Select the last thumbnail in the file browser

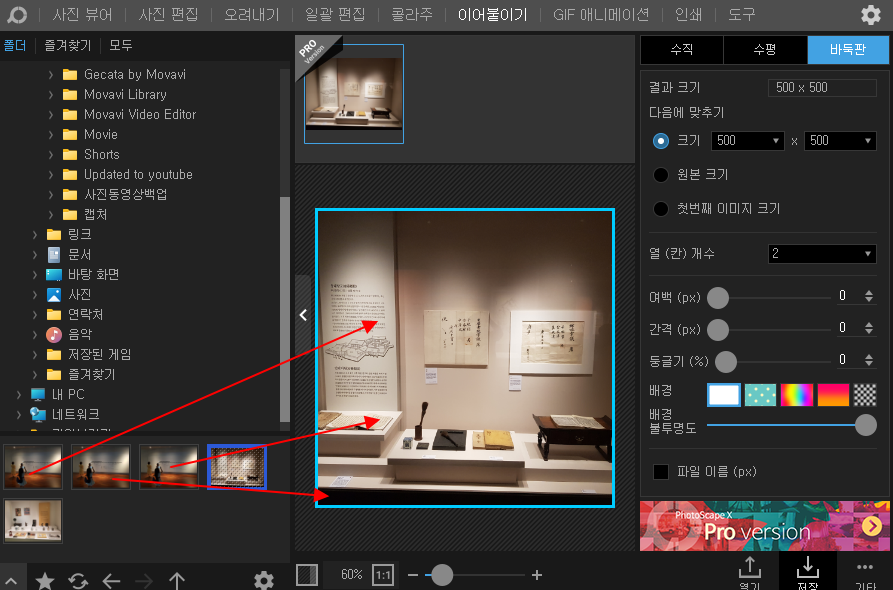click(x=33, y=521)
